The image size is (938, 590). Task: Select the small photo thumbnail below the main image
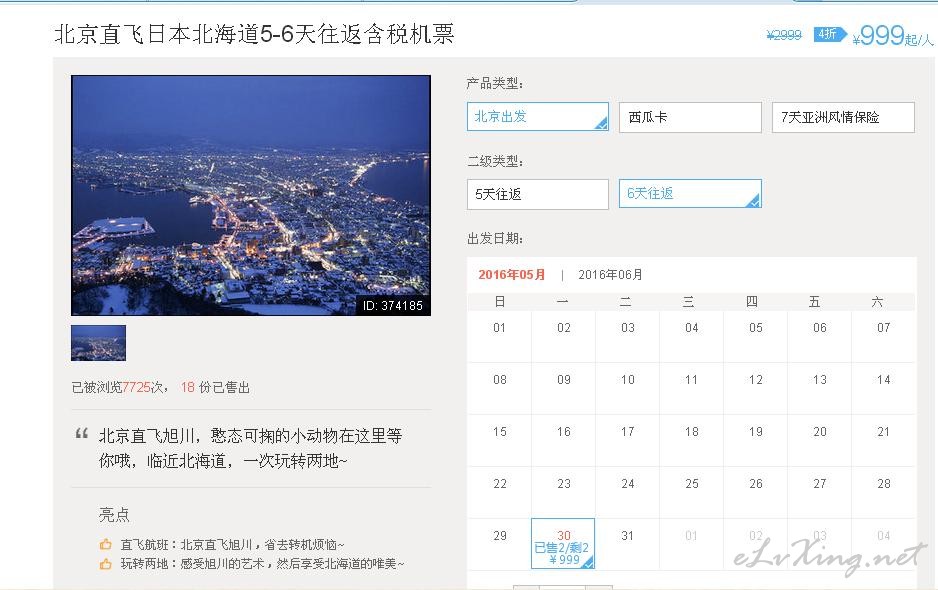point(98,343)
